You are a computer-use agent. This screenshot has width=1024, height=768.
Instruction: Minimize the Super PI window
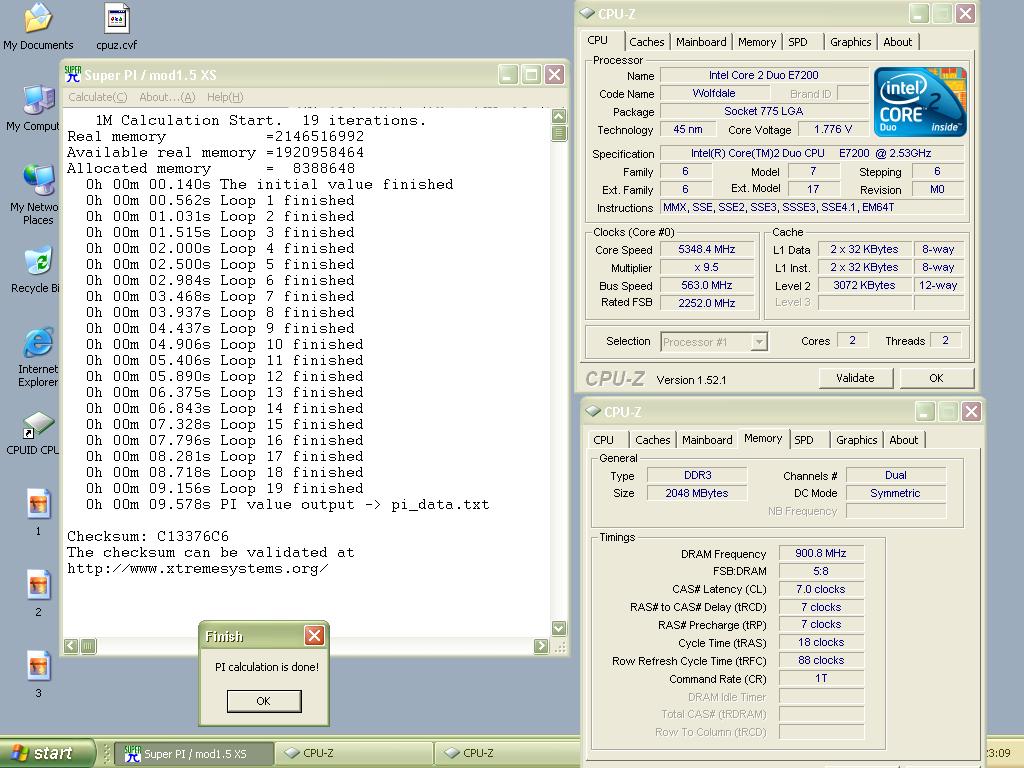tap(508, 75)
